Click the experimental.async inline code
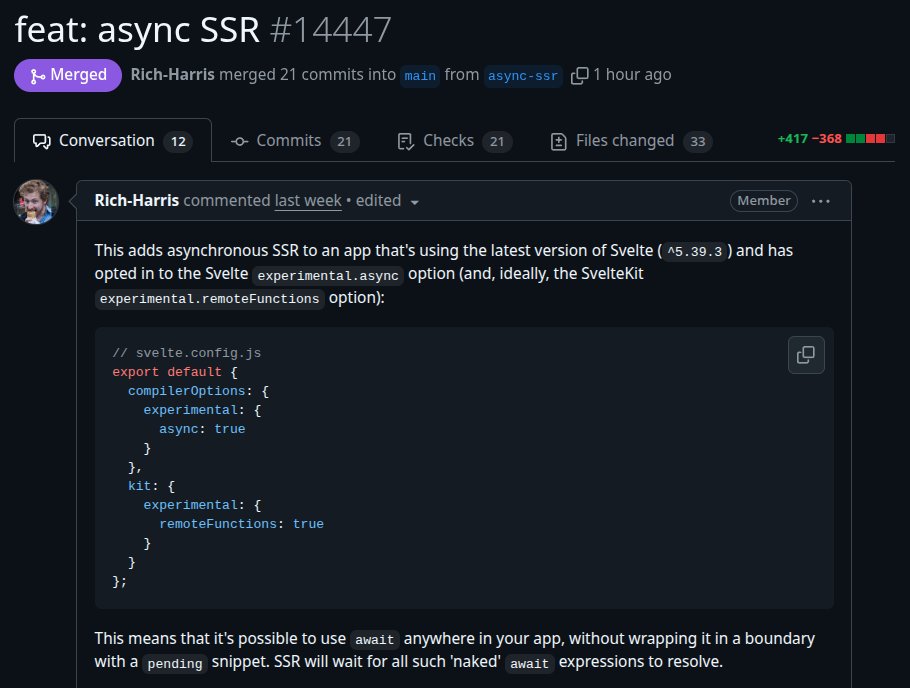The image size is (910, 688). (x=328, y=275)
